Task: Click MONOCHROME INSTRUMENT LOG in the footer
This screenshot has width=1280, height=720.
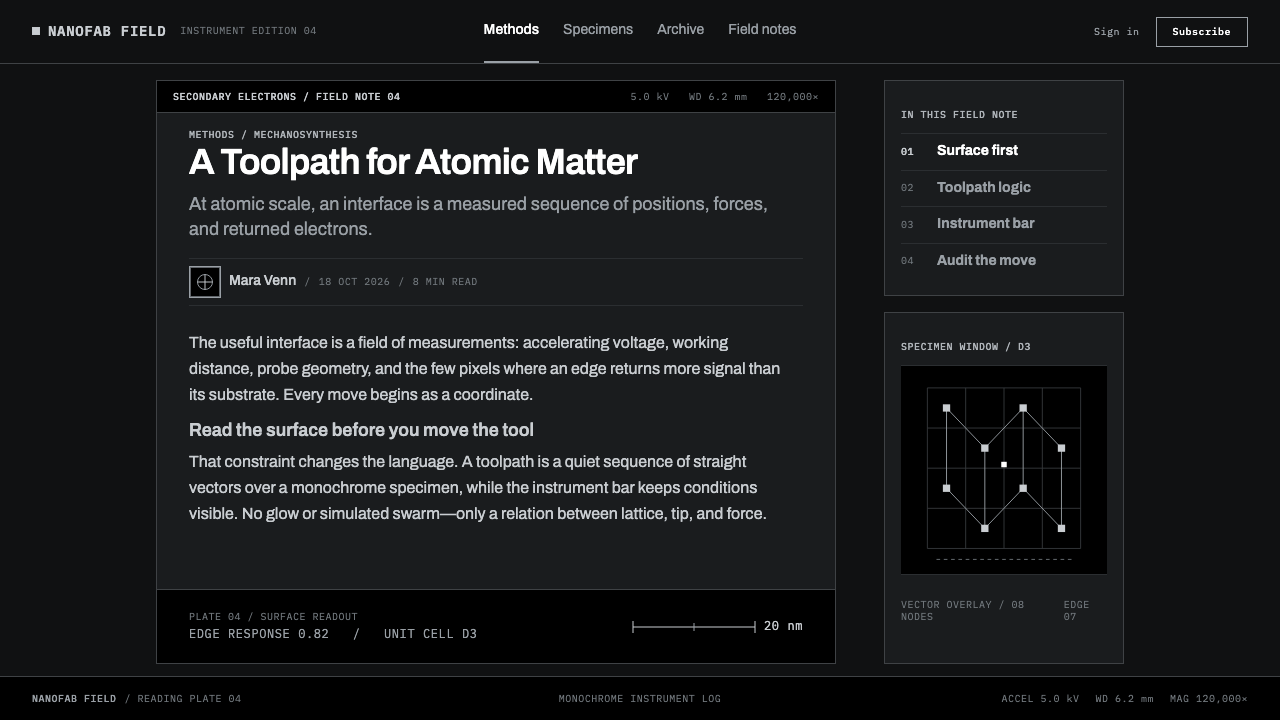Action: point(640,699)
